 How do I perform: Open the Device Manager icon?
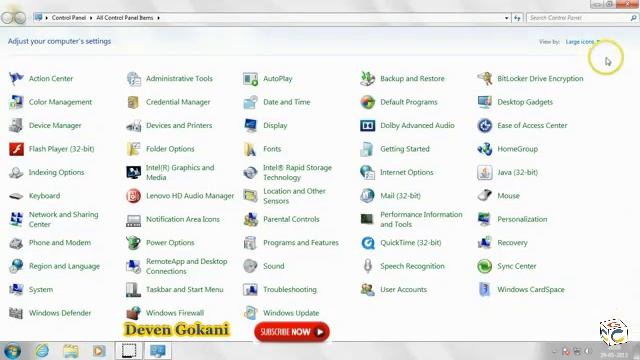pos(16,125)
